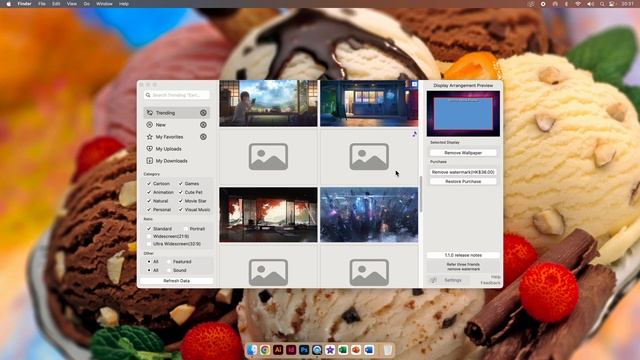The width and height of the screenshot is (640, 360).
Task: Click the music note icon above the thumbnails
Action: pyautogui.click(x=414, y=134)
